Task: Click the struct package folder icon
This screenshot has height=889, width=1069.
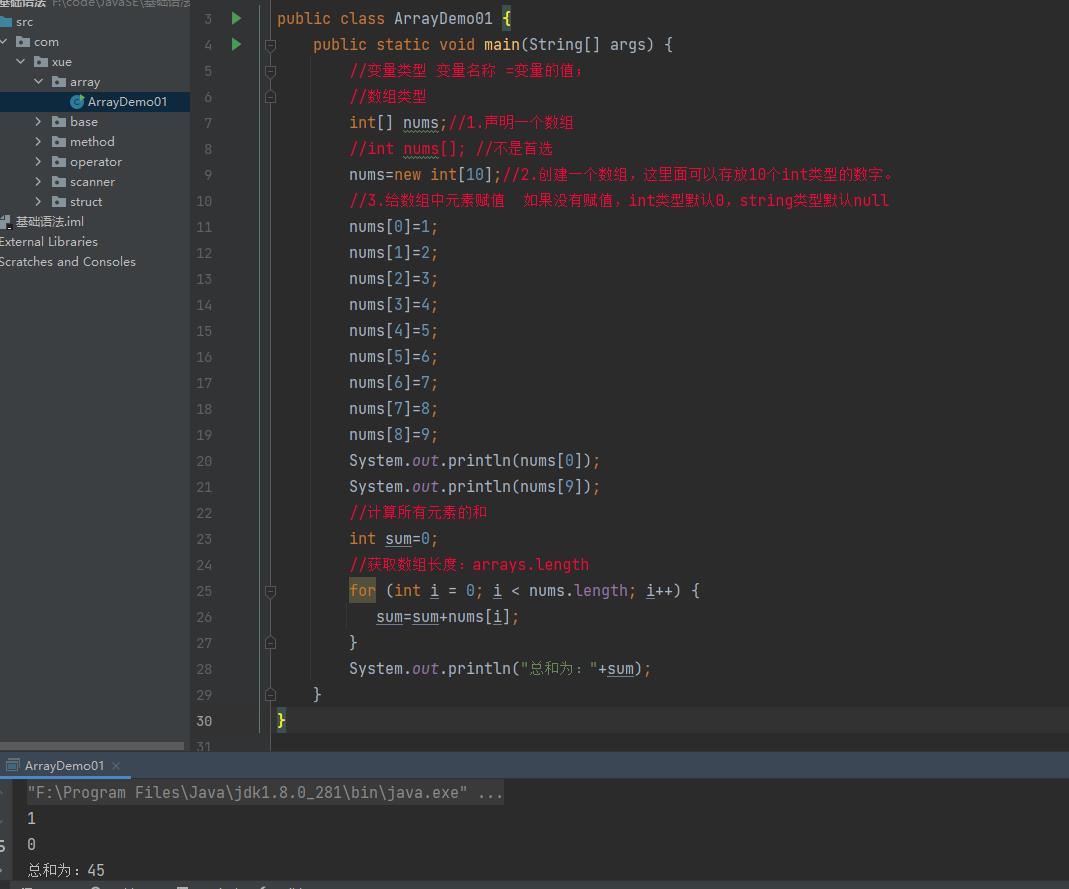Action: 59,202
